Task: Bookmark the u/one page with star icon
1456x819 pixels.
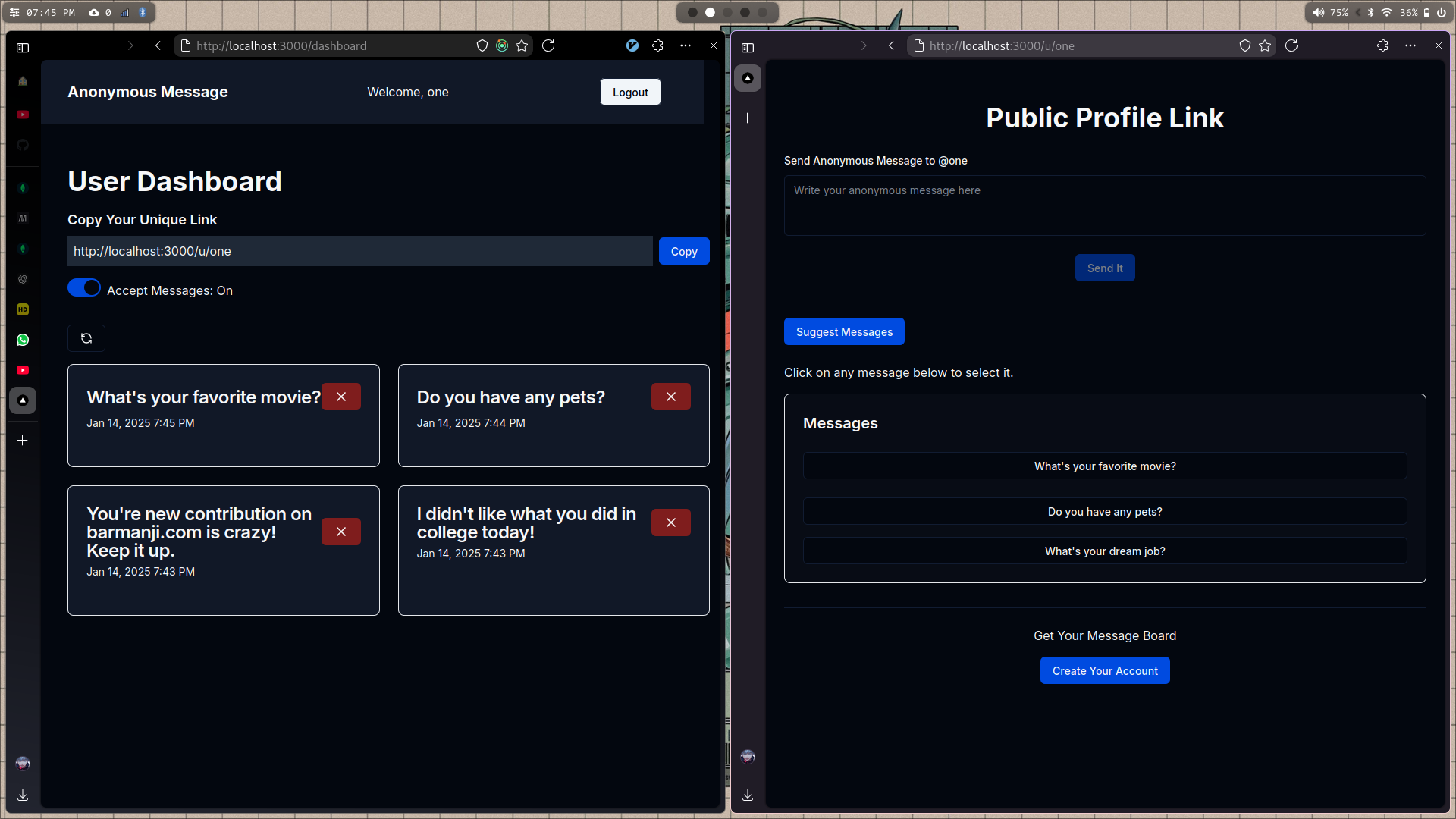Action: [x=1265, y=45]
